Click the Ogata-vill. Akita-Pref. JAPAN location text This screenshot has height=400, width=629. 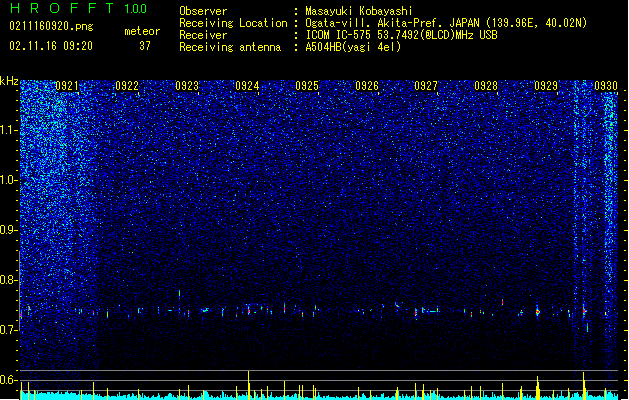coord(446,23)
